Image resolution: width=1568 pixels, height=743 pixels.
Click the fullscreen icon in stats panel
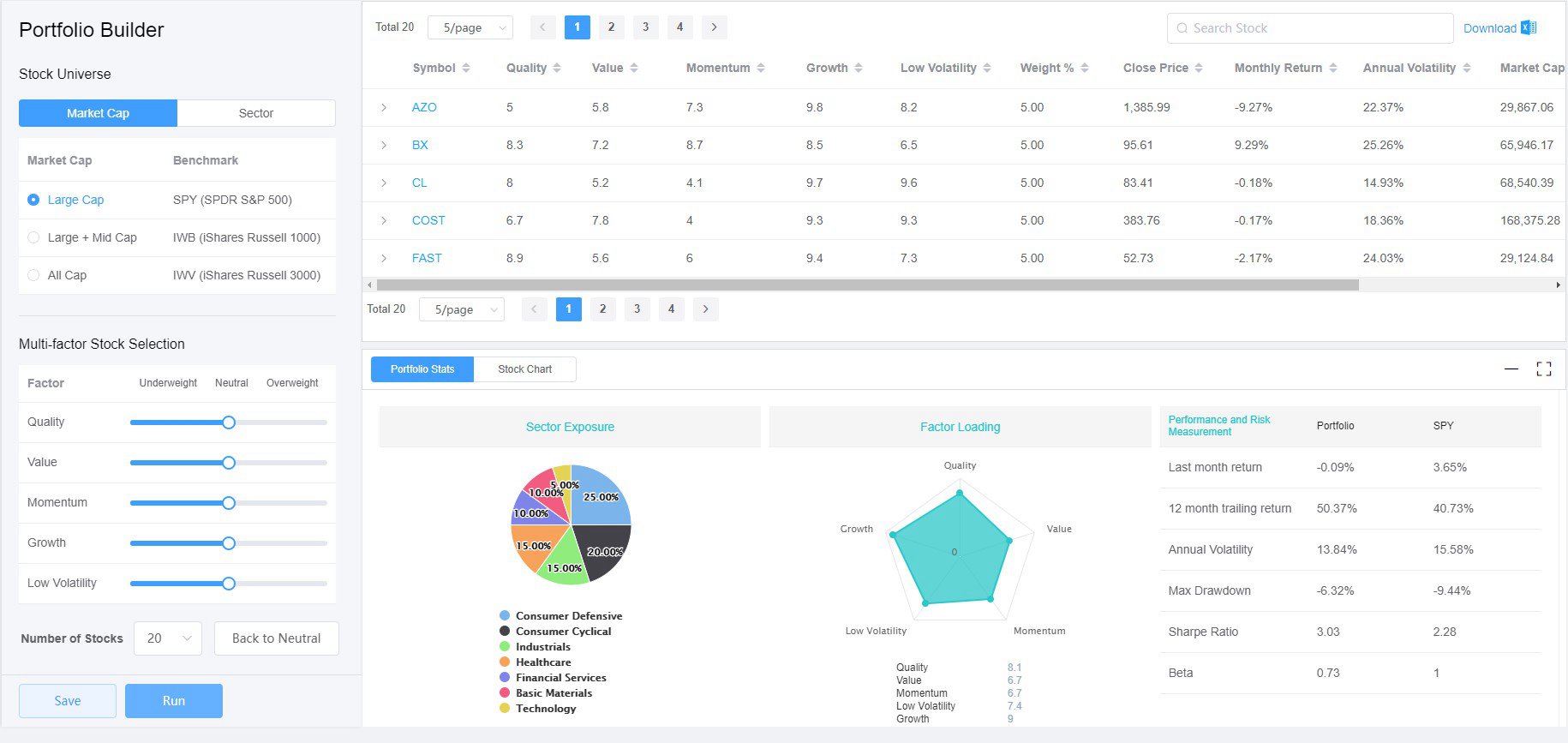click(1544, 369)
